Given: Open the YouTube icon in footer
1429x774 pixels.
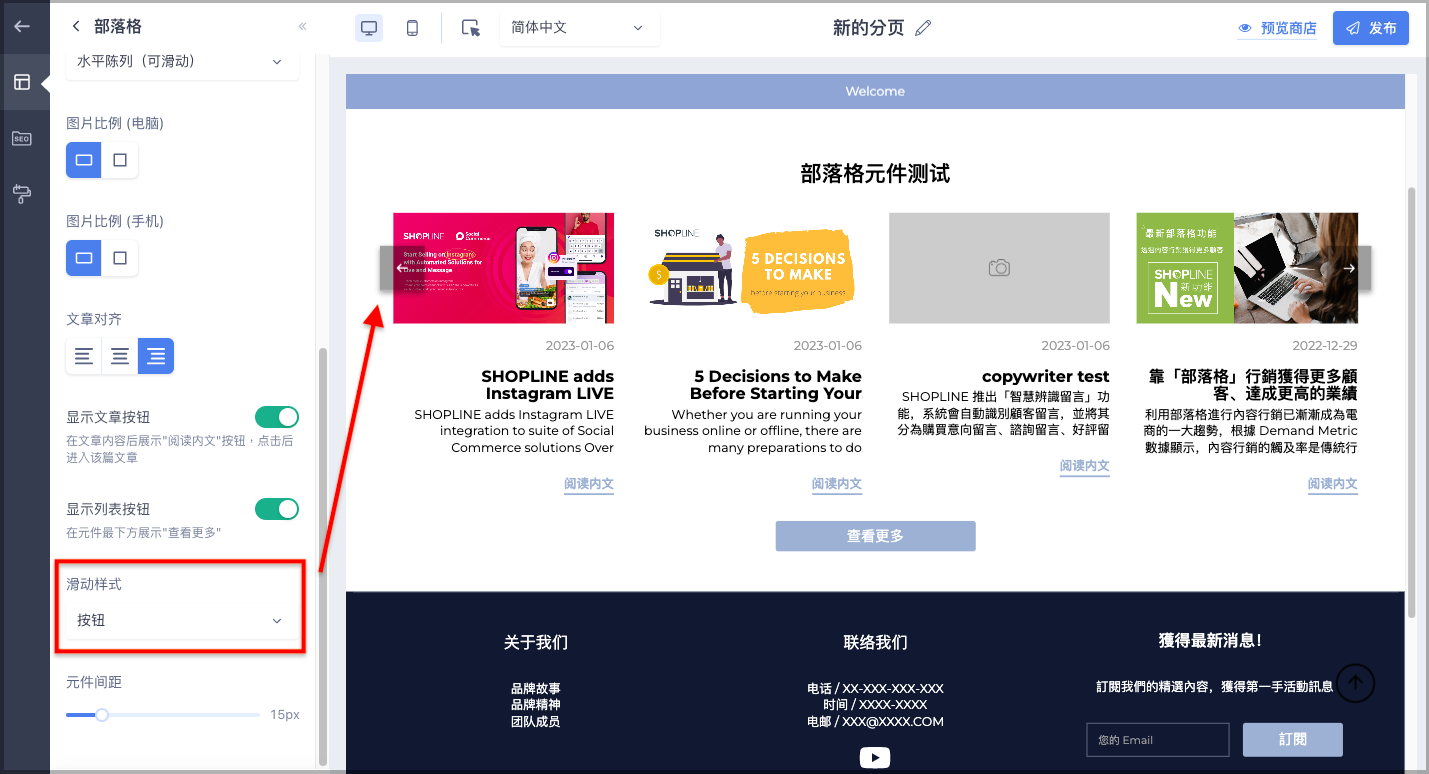Looking at the screenshot, I should click(875, 758).
